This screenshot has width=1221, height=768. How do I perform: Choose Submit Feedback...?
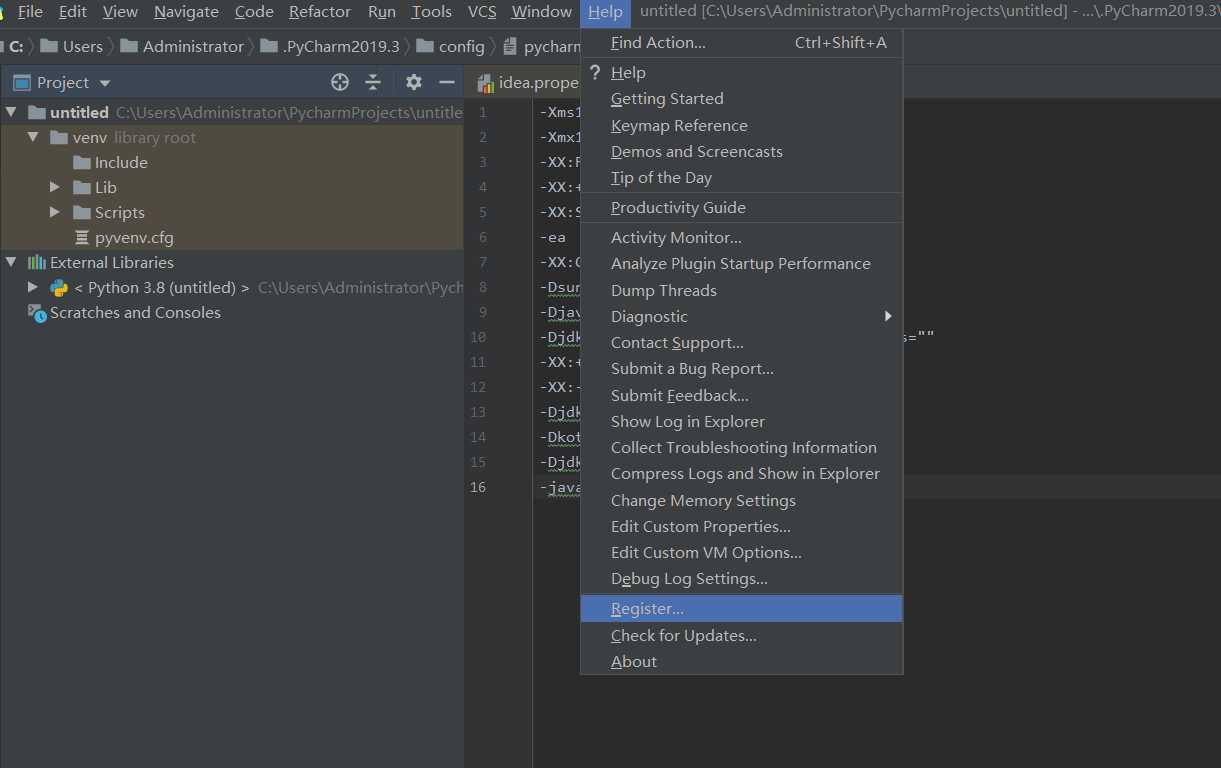click(x=741, y=395)
